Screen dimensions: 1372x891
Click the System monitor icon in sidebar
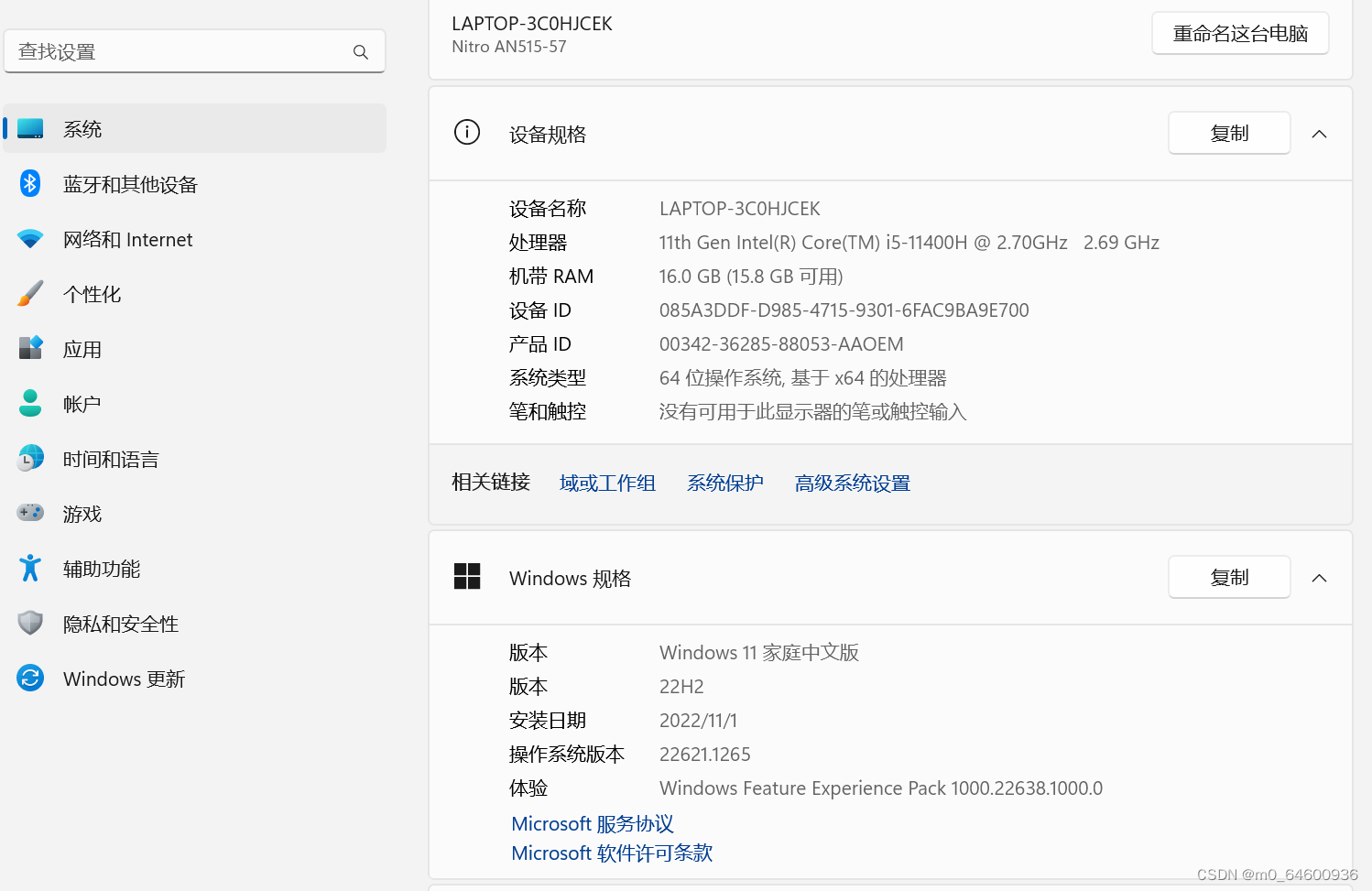30,128
